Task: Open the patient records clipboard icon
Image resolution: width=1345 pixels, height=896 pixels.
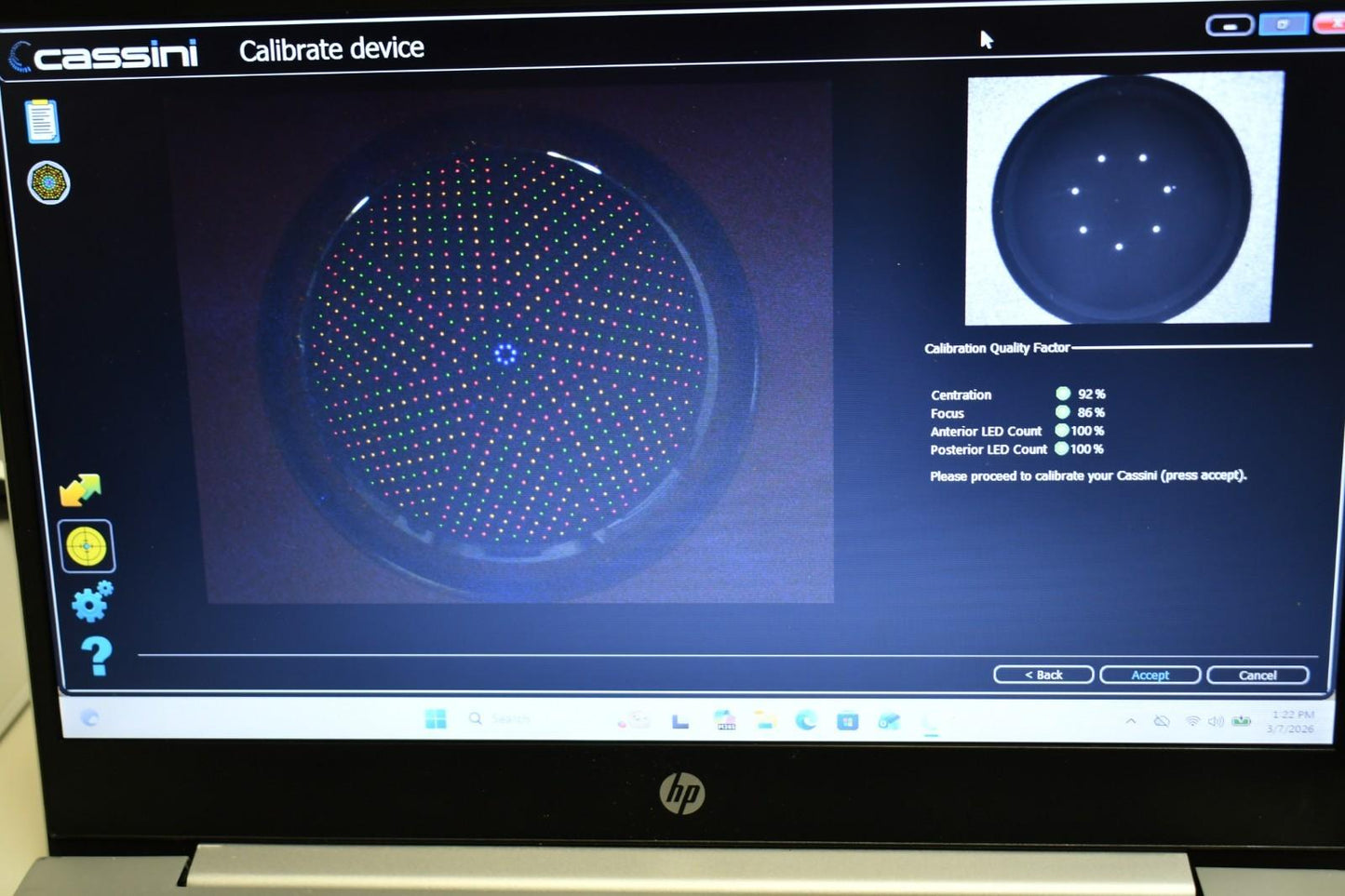Action: click(42, 122)
